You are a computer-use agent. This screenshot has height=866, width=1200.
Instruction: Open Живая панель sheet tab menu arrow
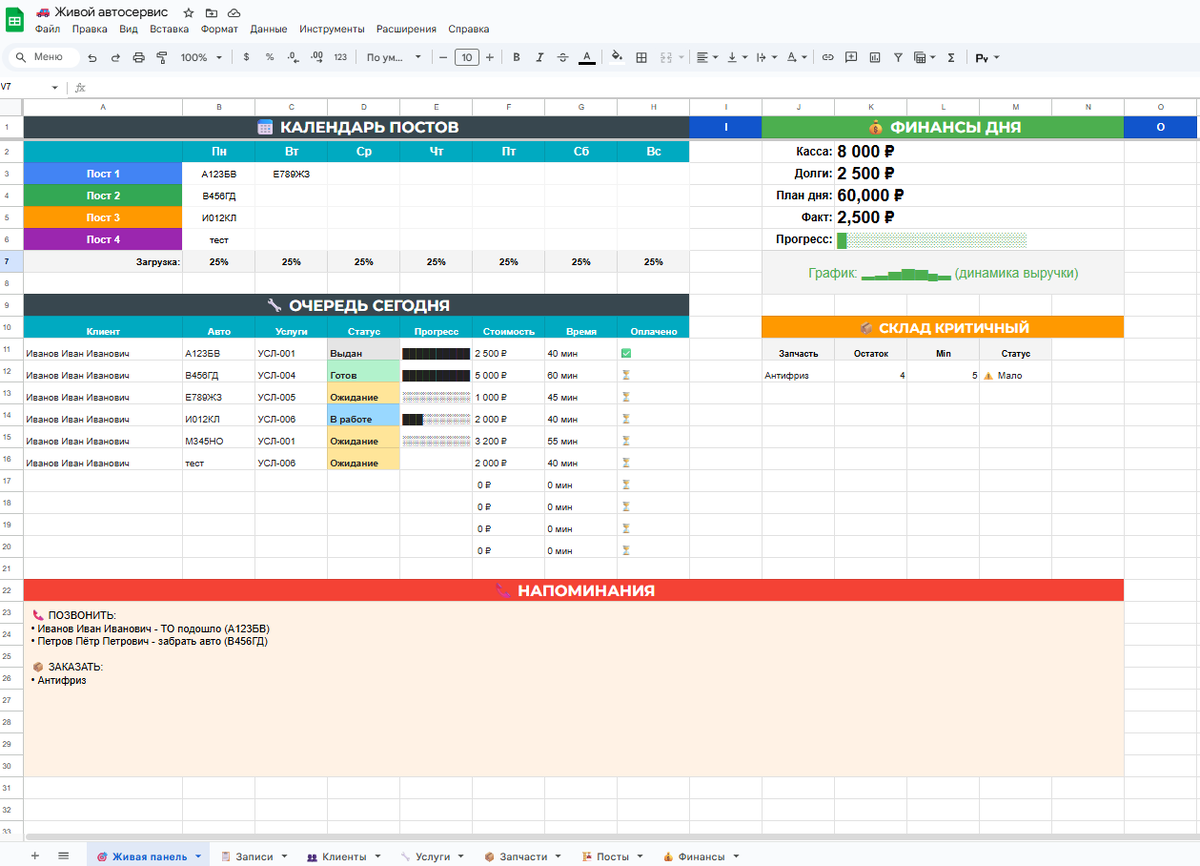pos(197,857)
